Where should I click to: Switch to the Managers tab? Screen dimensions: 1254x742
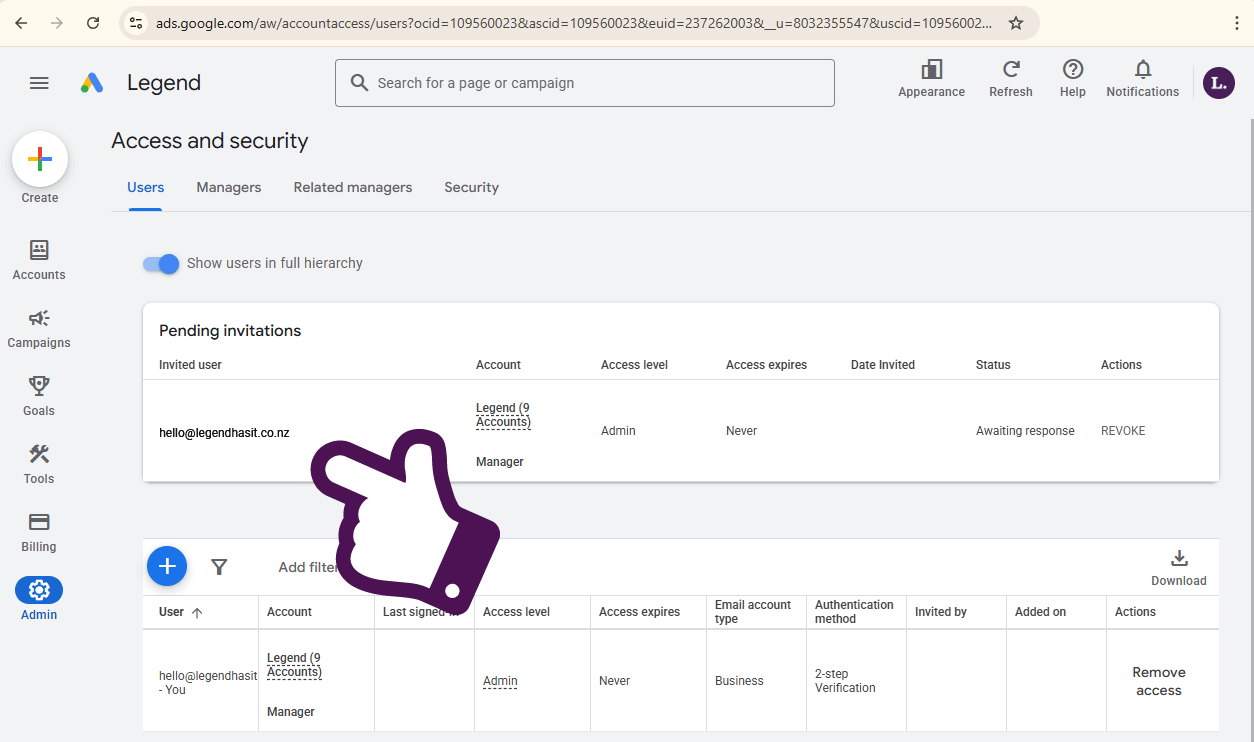pos(229,187)
